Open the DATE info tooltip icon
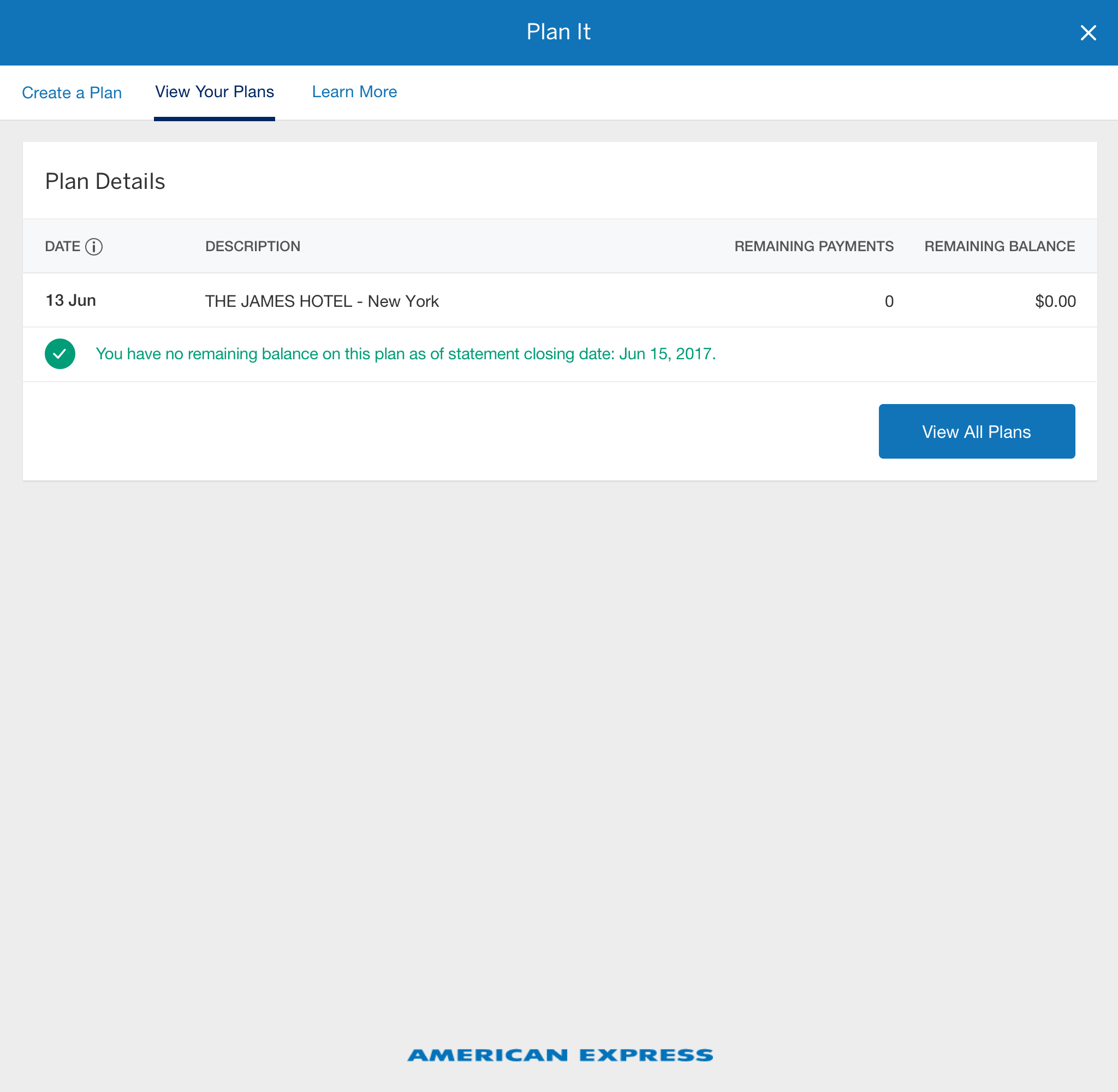Viewport: 1118px width, 1092px height. tap(94, 247)
